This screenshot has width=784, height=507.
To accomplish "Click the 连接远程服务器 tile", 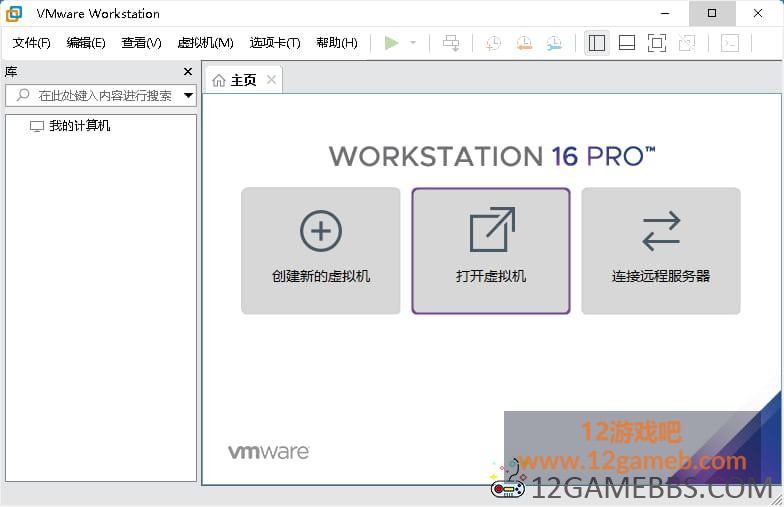I will tap(661, 251).
